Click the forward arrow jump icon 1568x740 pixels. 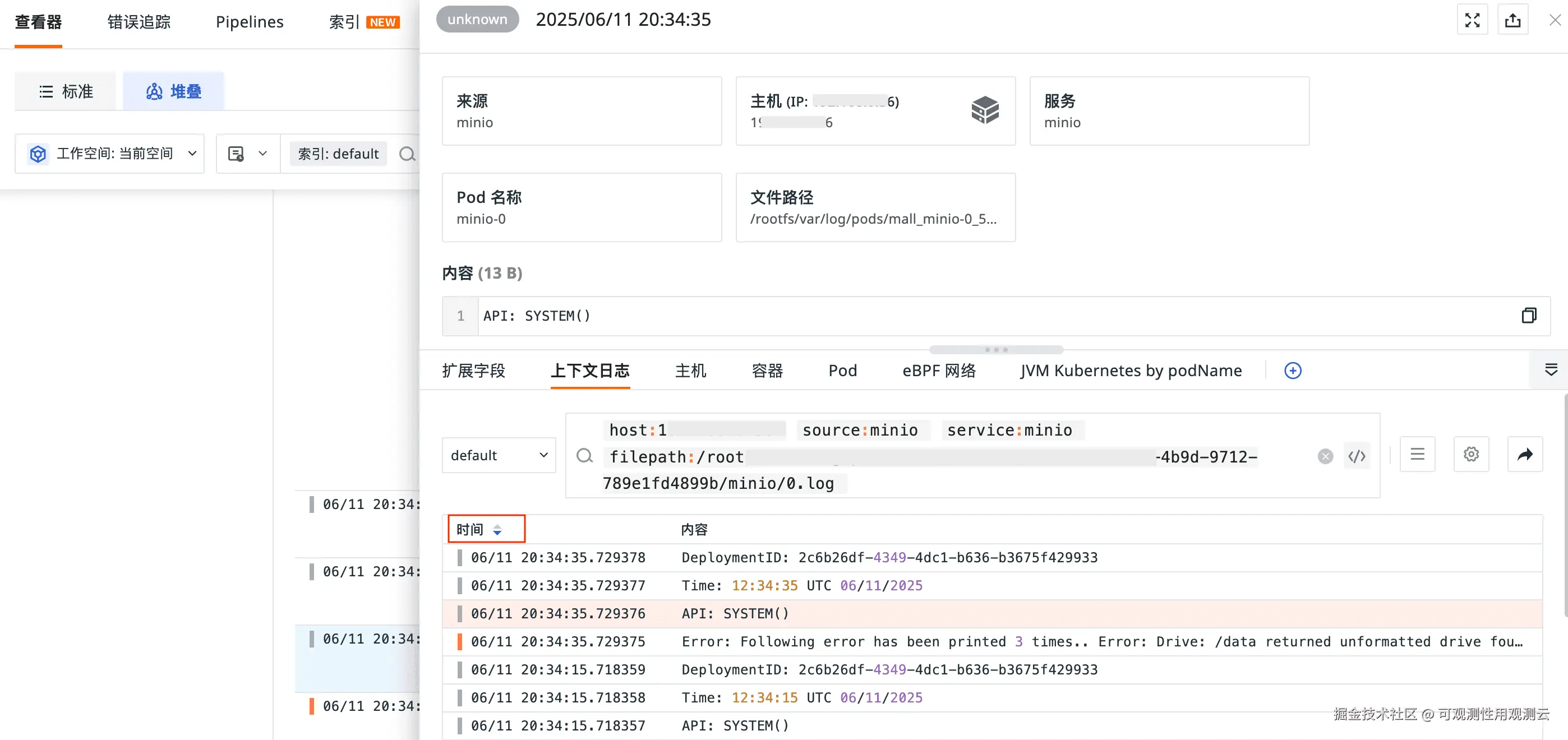(x=1524, y=454)
